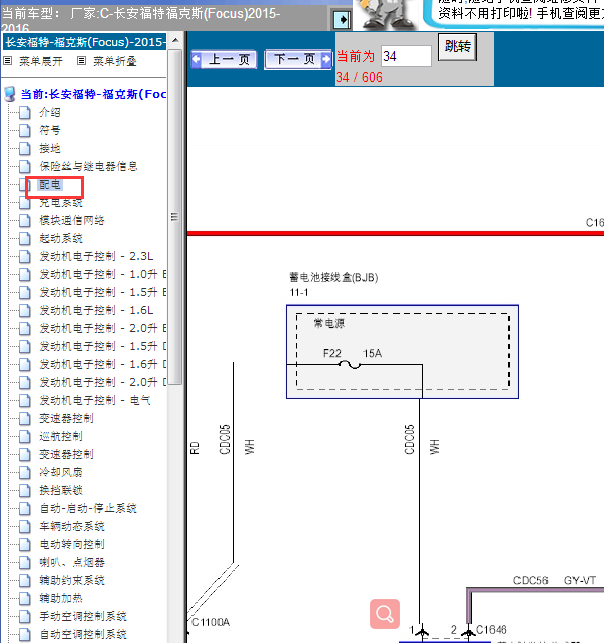604x643 pixels.
Task: Open the 巡航控制 tree item
Action: click(x=61, y=436)
